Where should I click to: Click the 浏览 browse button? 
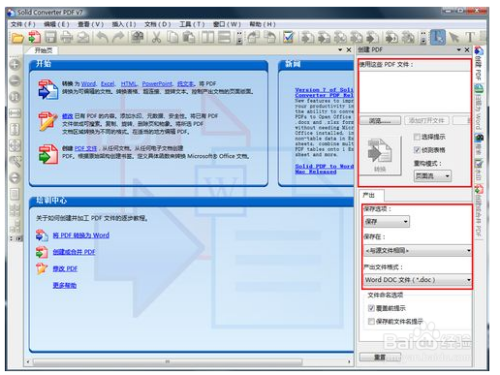pyautogui.click(x=380, y=121)
